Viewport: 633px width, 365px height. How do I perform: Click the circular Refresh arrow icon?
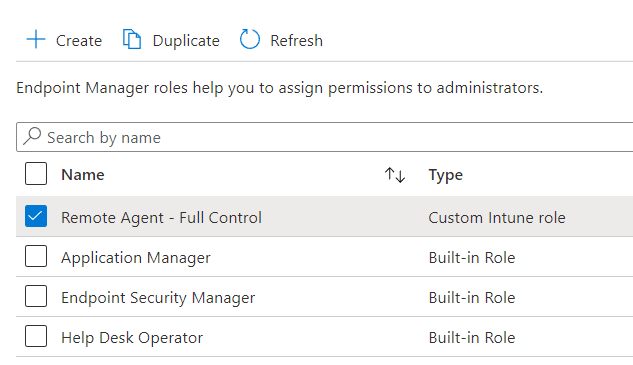click(249, 40)
